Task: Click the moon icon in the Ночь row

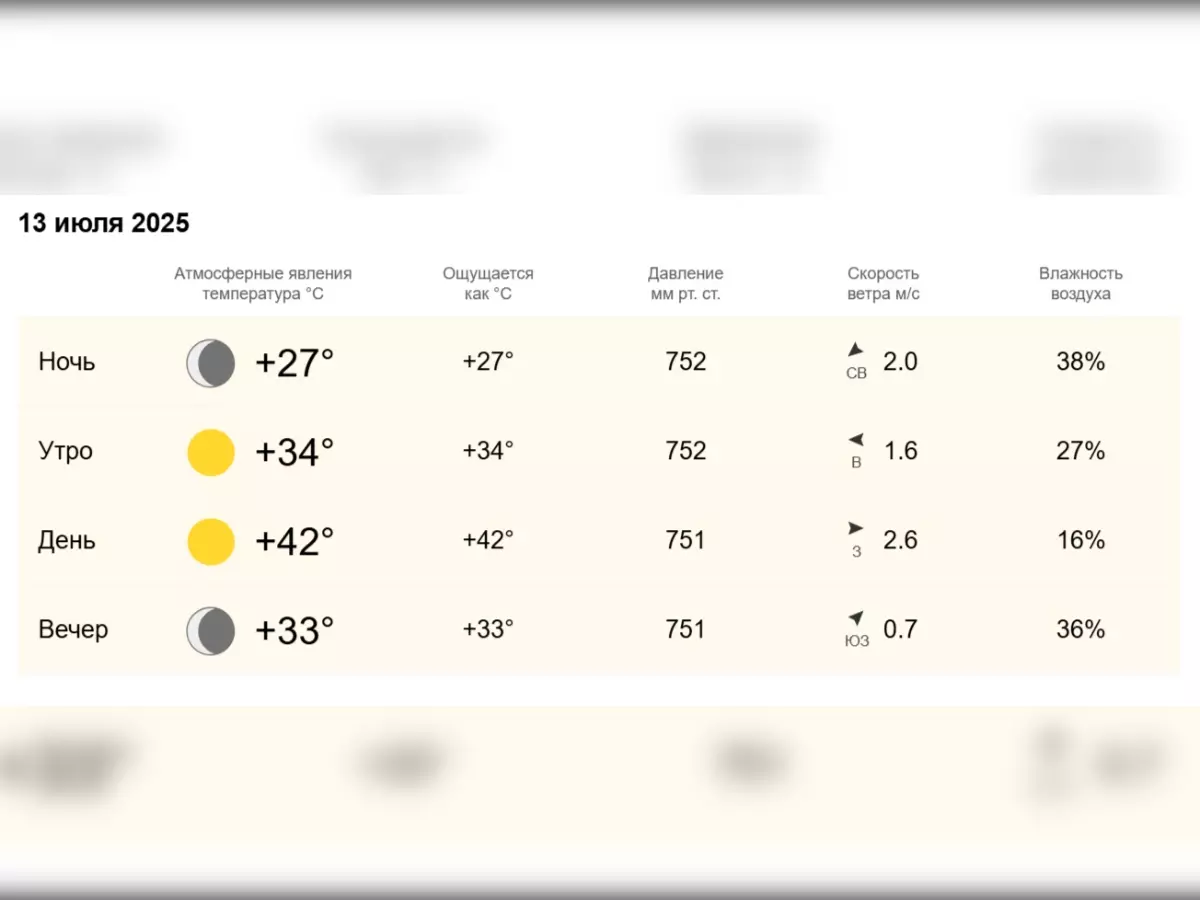Action: coord(211,363)
